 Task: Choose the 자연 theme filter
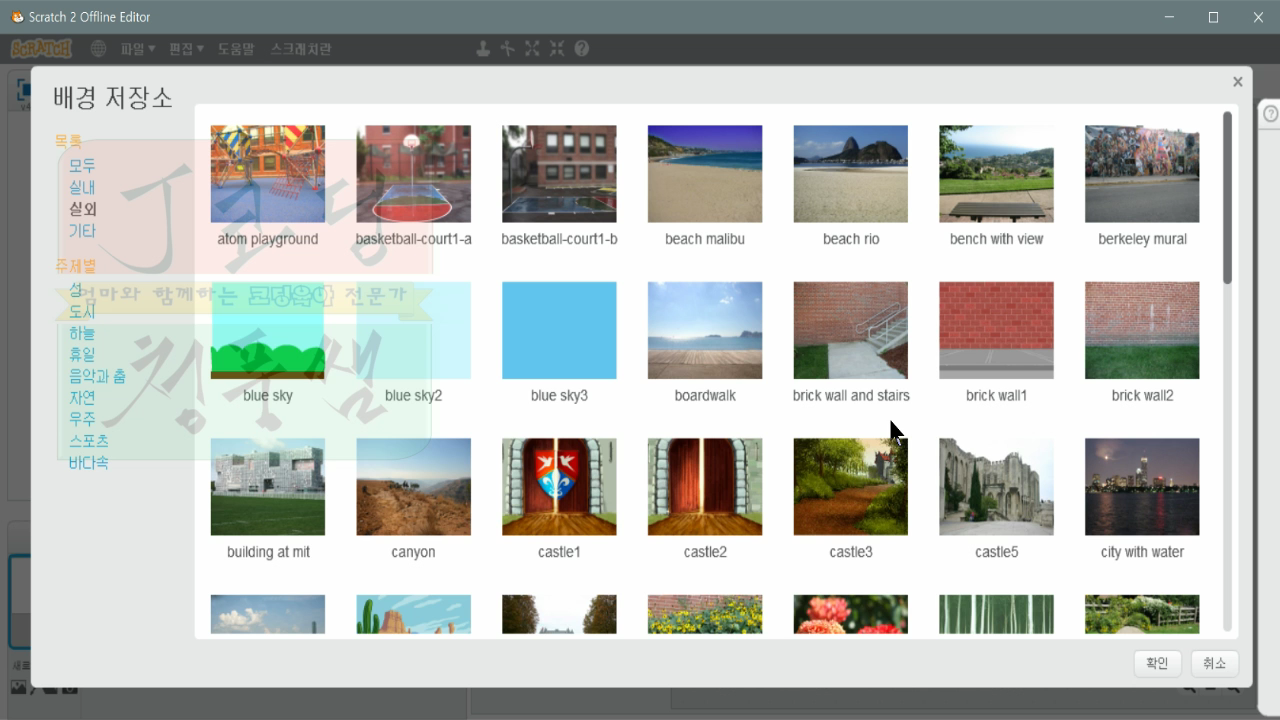click(82, 398)
